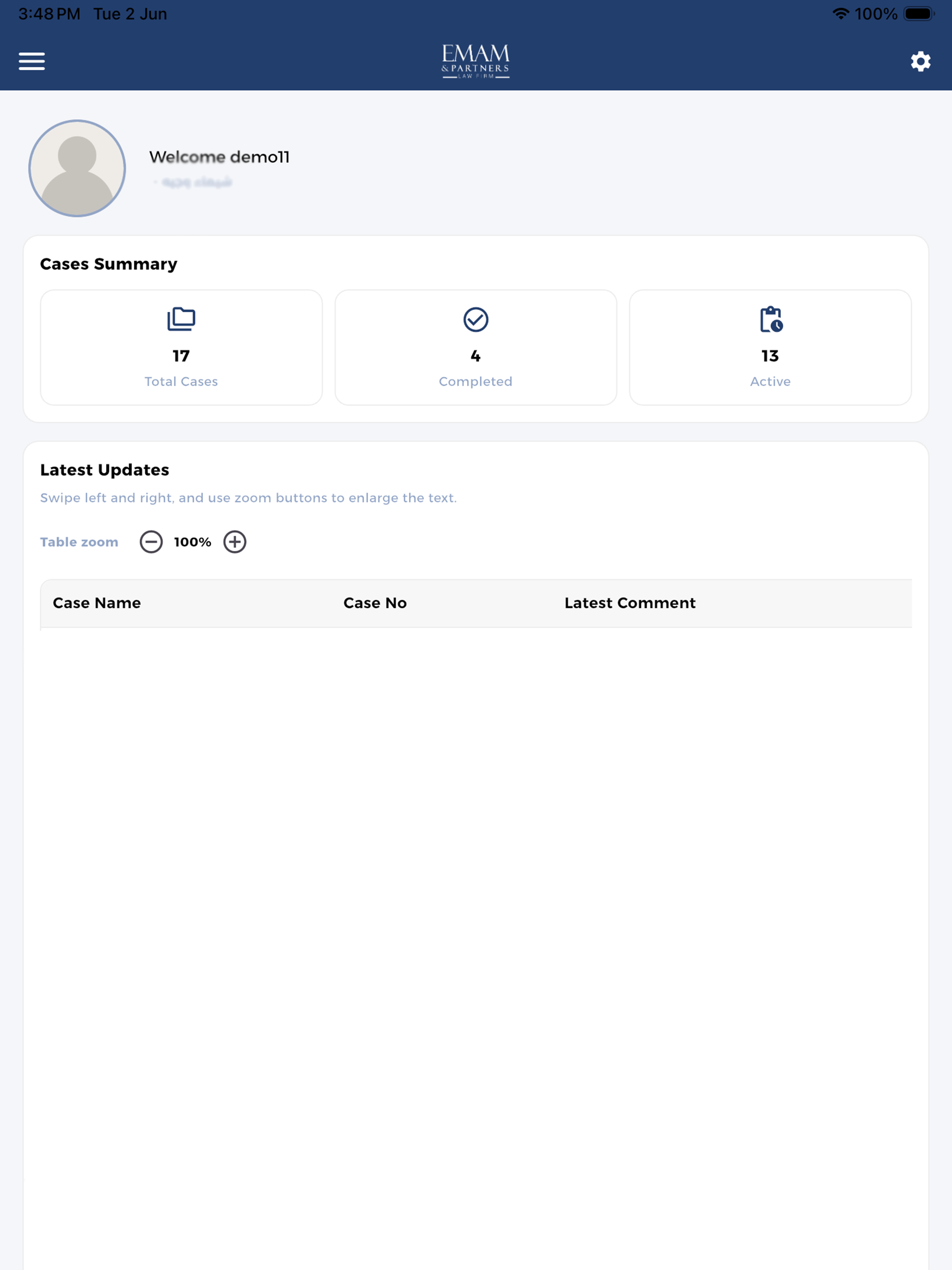Click the Case No column header
The image size is (952, 1270).
(375, 603)
